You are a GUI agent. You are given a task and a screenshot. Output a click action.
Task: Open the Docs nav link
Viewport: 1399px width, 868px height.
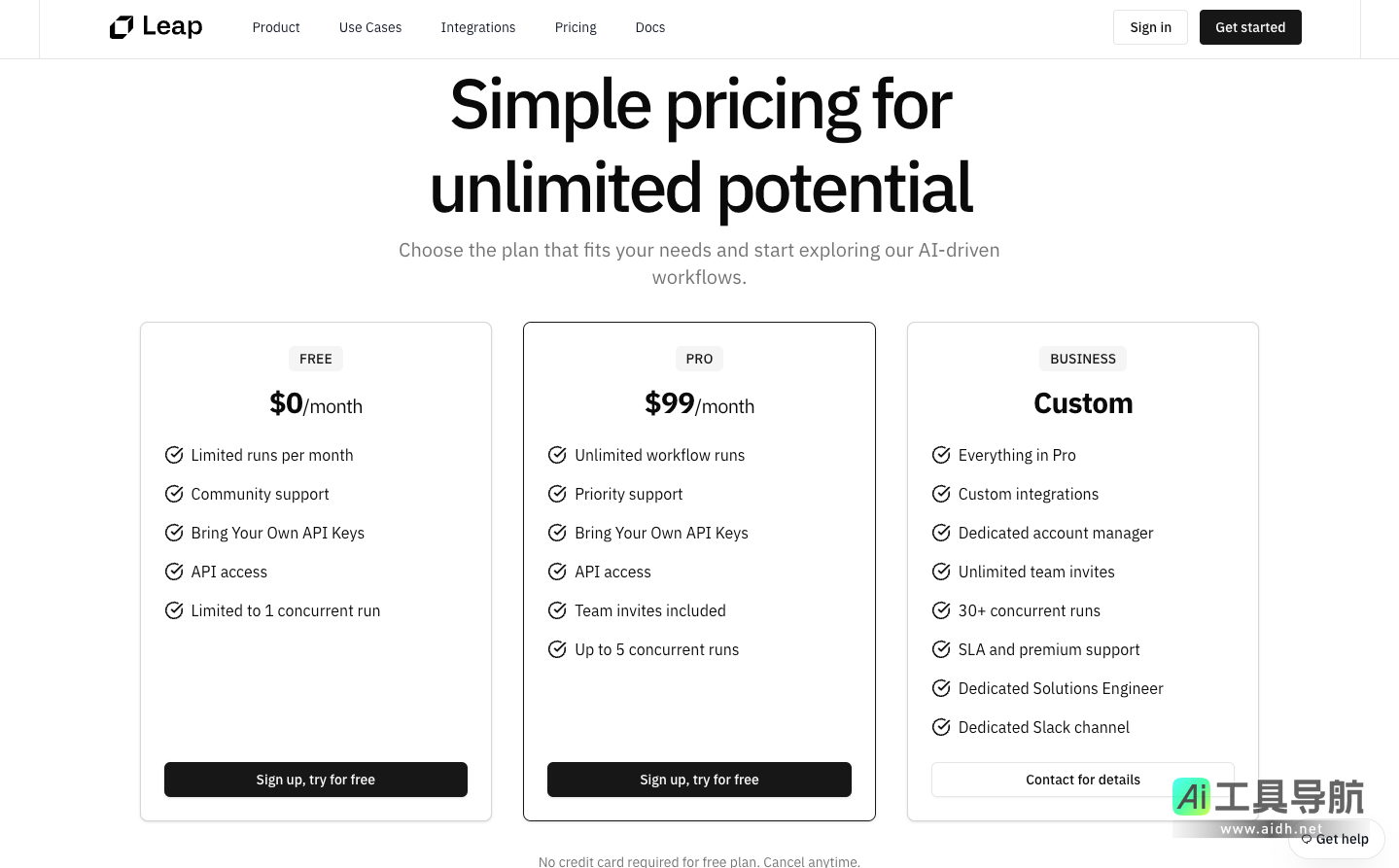[x=650, y=27]
